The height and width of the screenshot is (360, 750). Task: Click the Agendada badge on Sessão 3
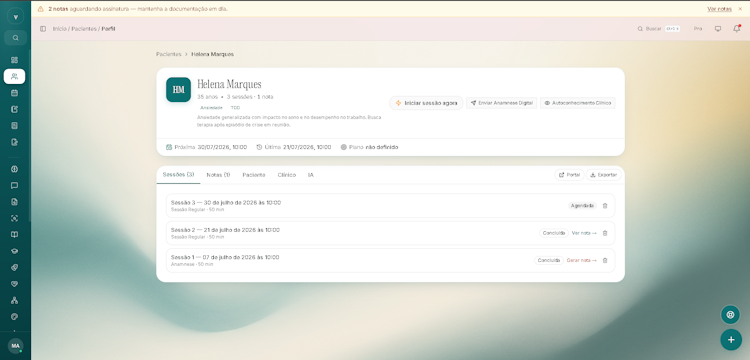coord(583,206)
